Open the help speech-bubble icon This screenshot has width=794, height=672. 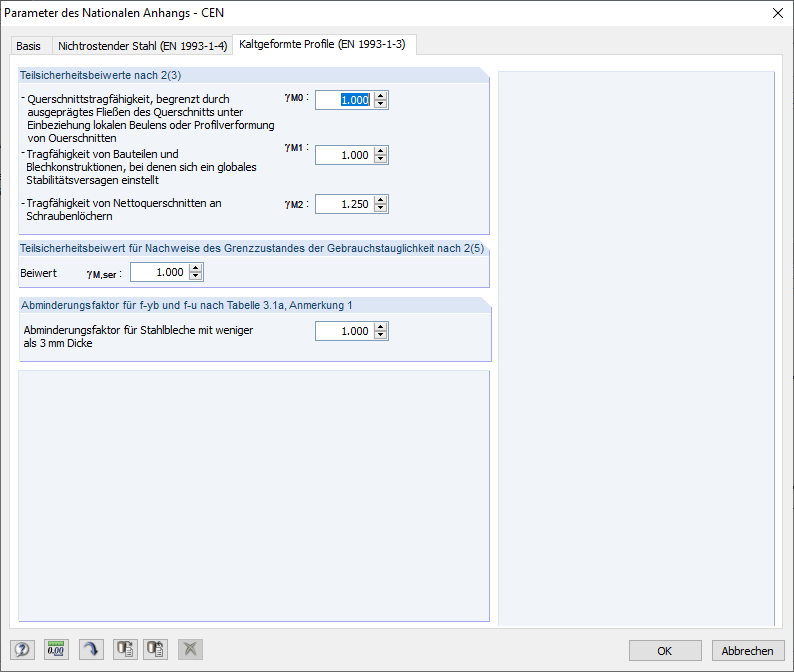point(22,649)
